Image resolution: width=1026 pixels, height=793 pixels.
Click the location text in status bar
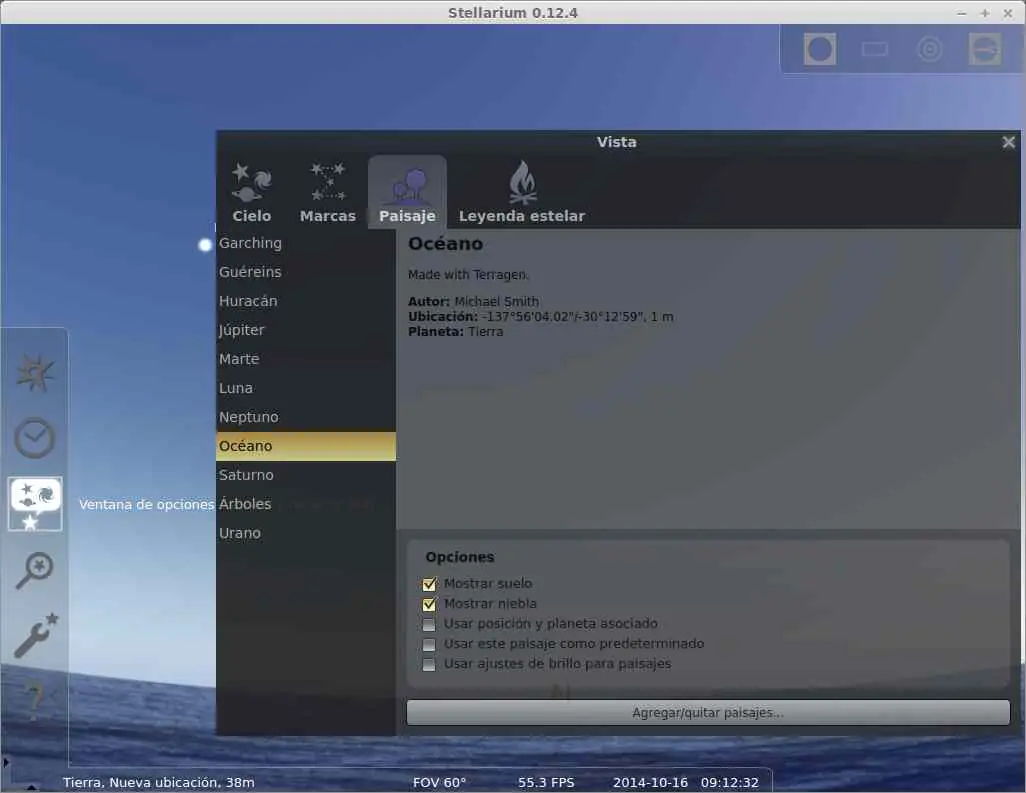pos(159,783)
